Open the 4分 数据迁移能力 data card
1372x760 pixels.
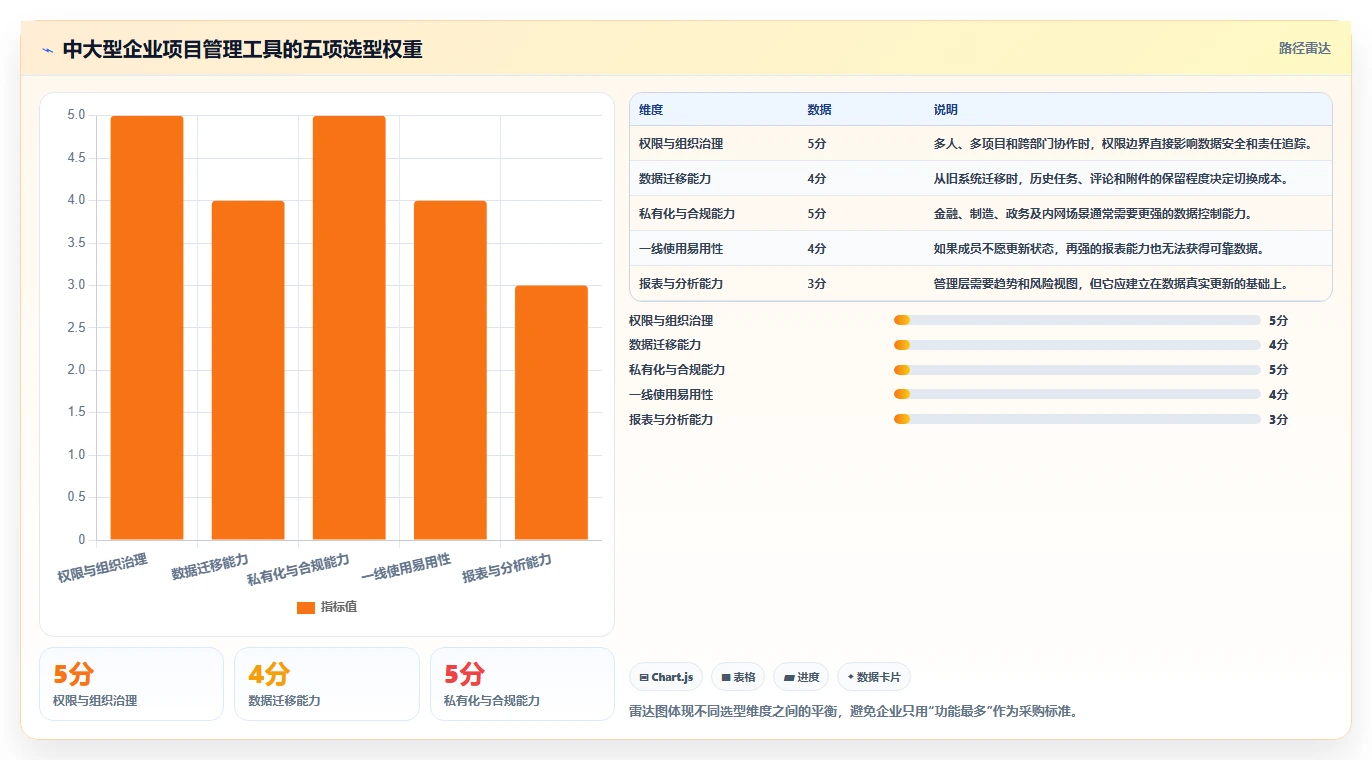coord(326,684)
